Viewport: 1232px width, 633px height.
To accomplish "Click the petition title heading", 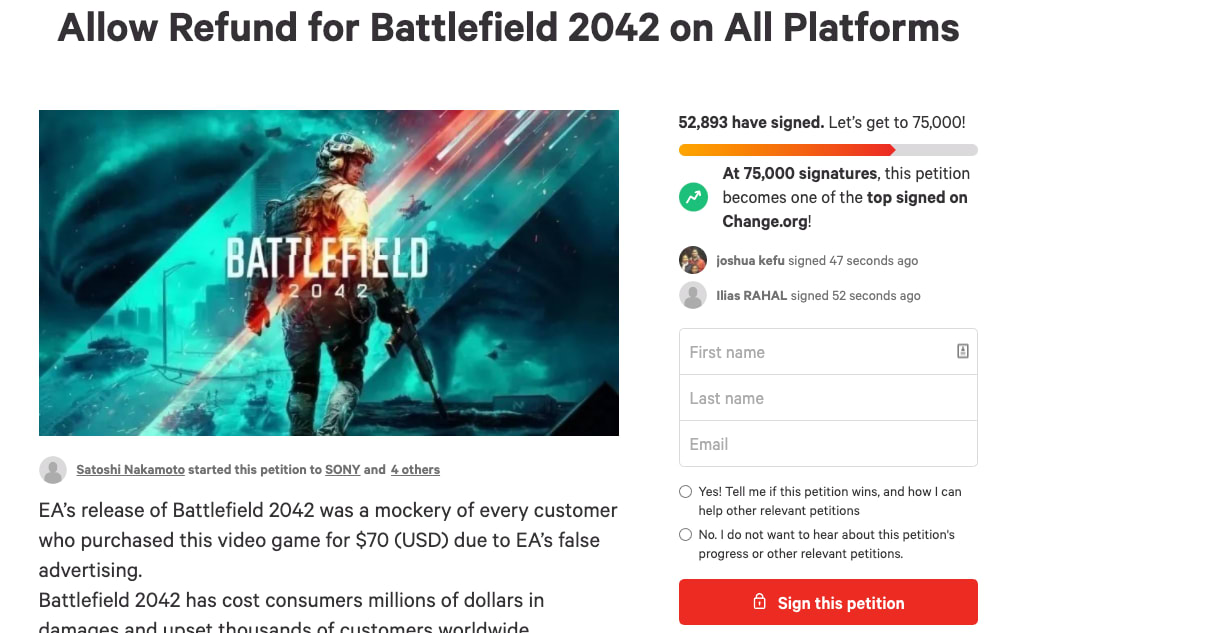I will 508,27.
